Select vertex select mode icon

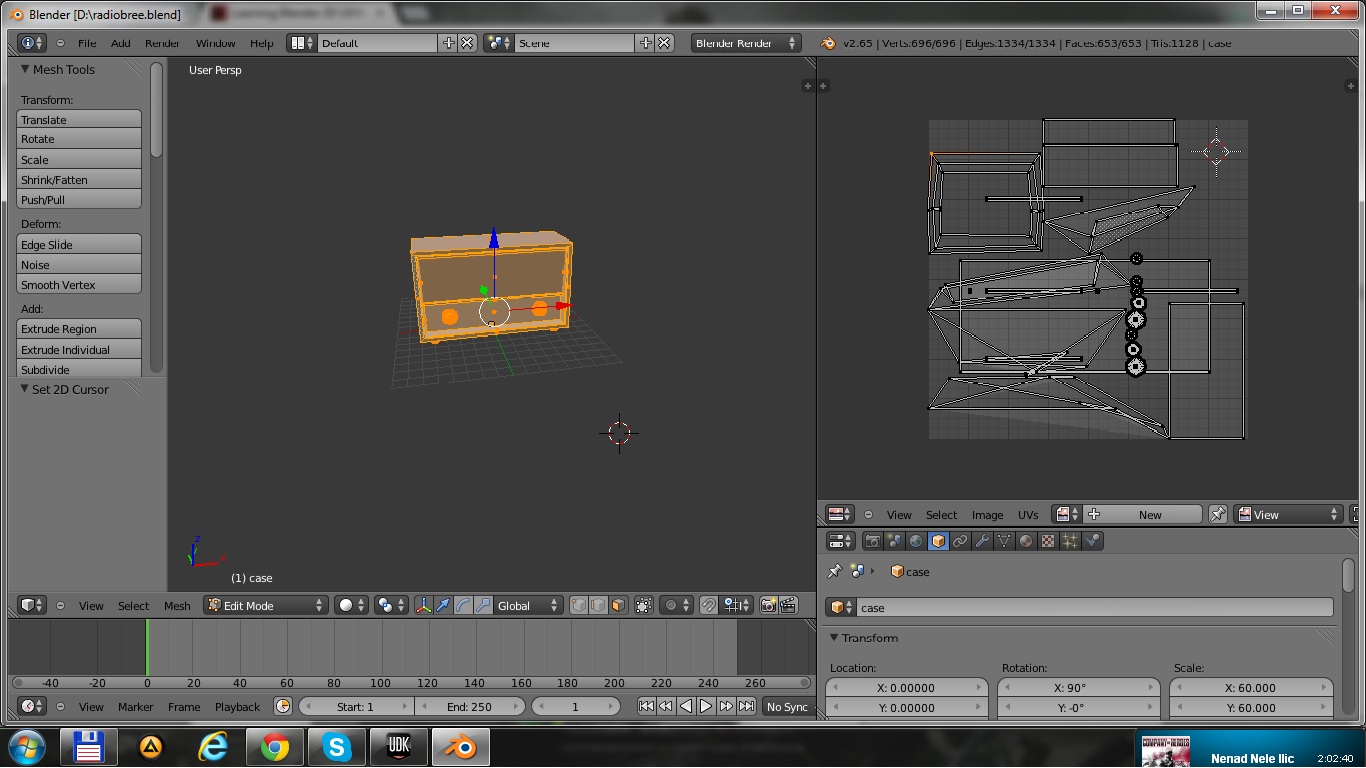[x=579, y=605]
